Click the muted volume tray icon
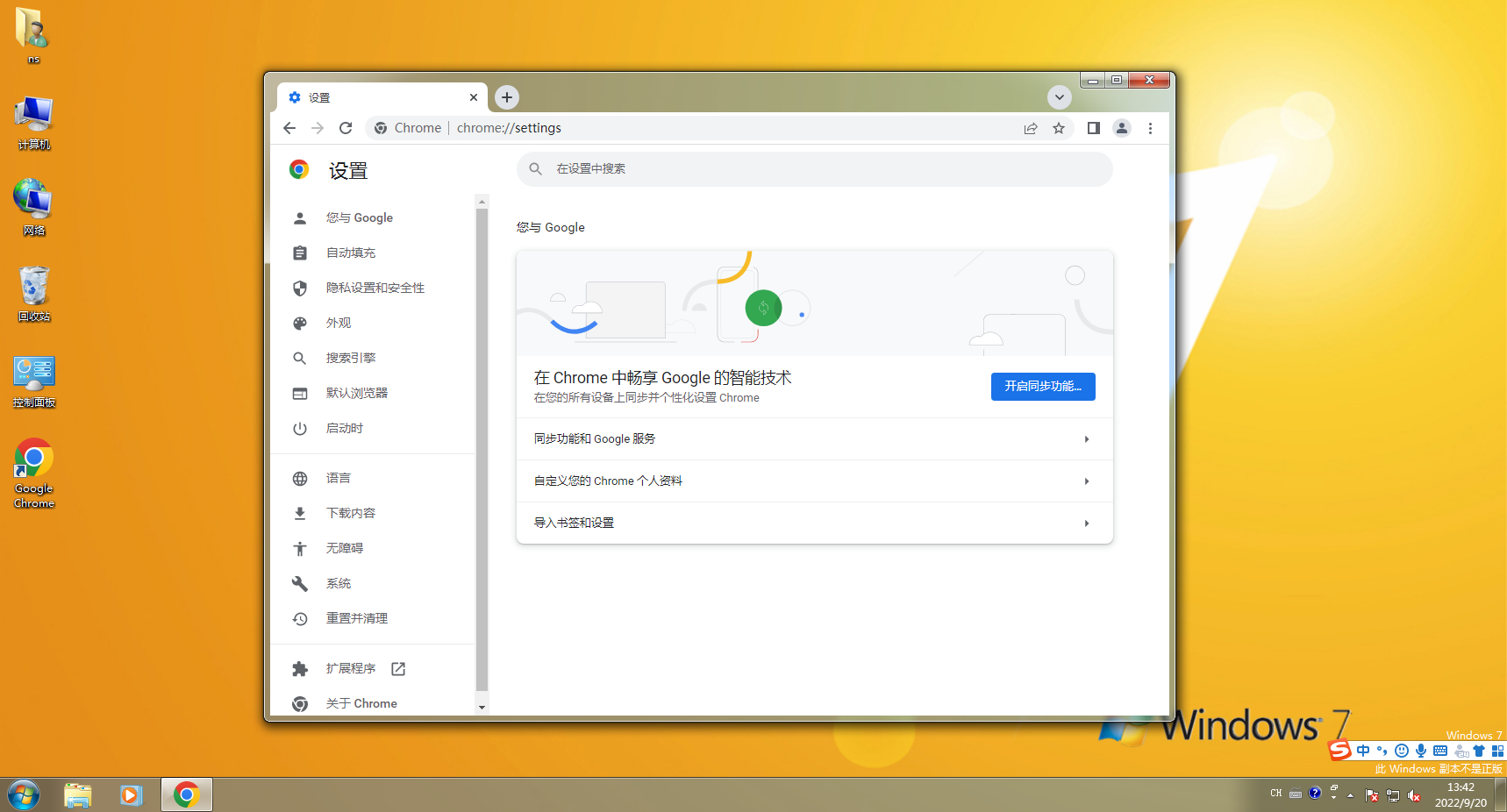Screen dimensions: 1507x812 pyautogui.click(x=1414, y=795)
